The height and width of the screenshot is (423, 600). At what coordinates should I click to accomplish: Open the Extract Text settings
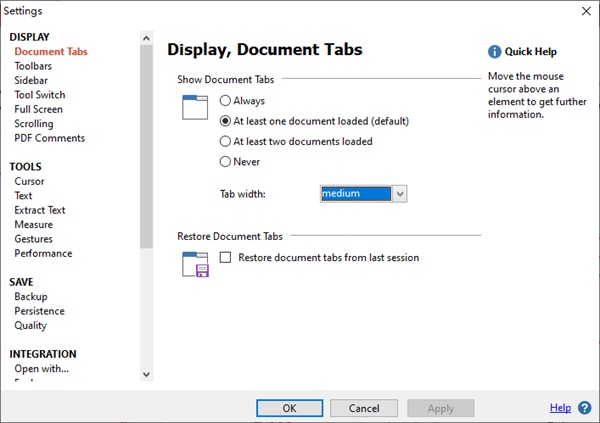click(x=40, y=210)
